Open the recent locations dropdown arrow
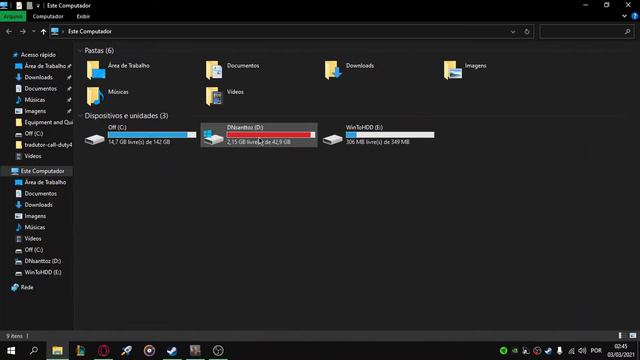640x360 pixels. coord(33,31)
